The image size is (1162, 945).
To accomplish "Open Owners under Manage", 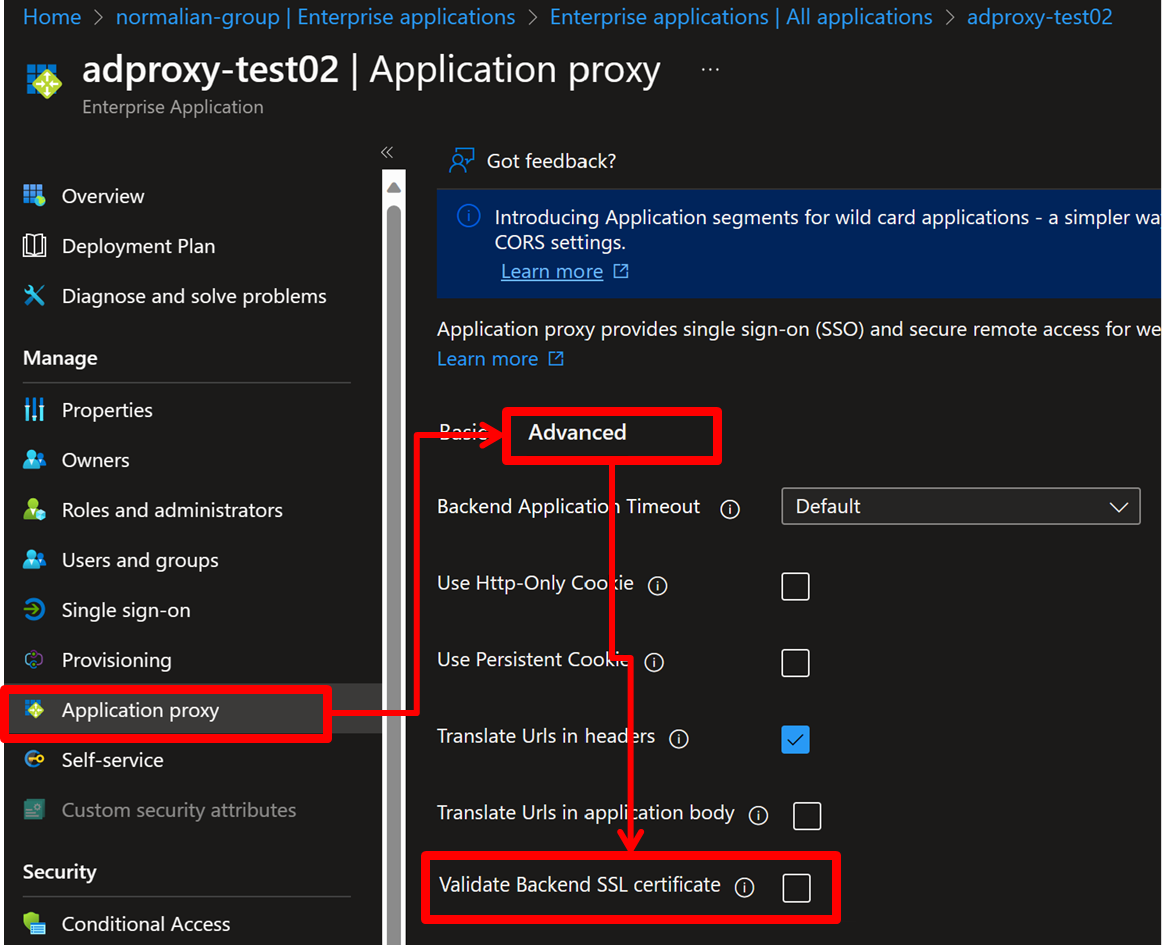I will click(96, 460).
